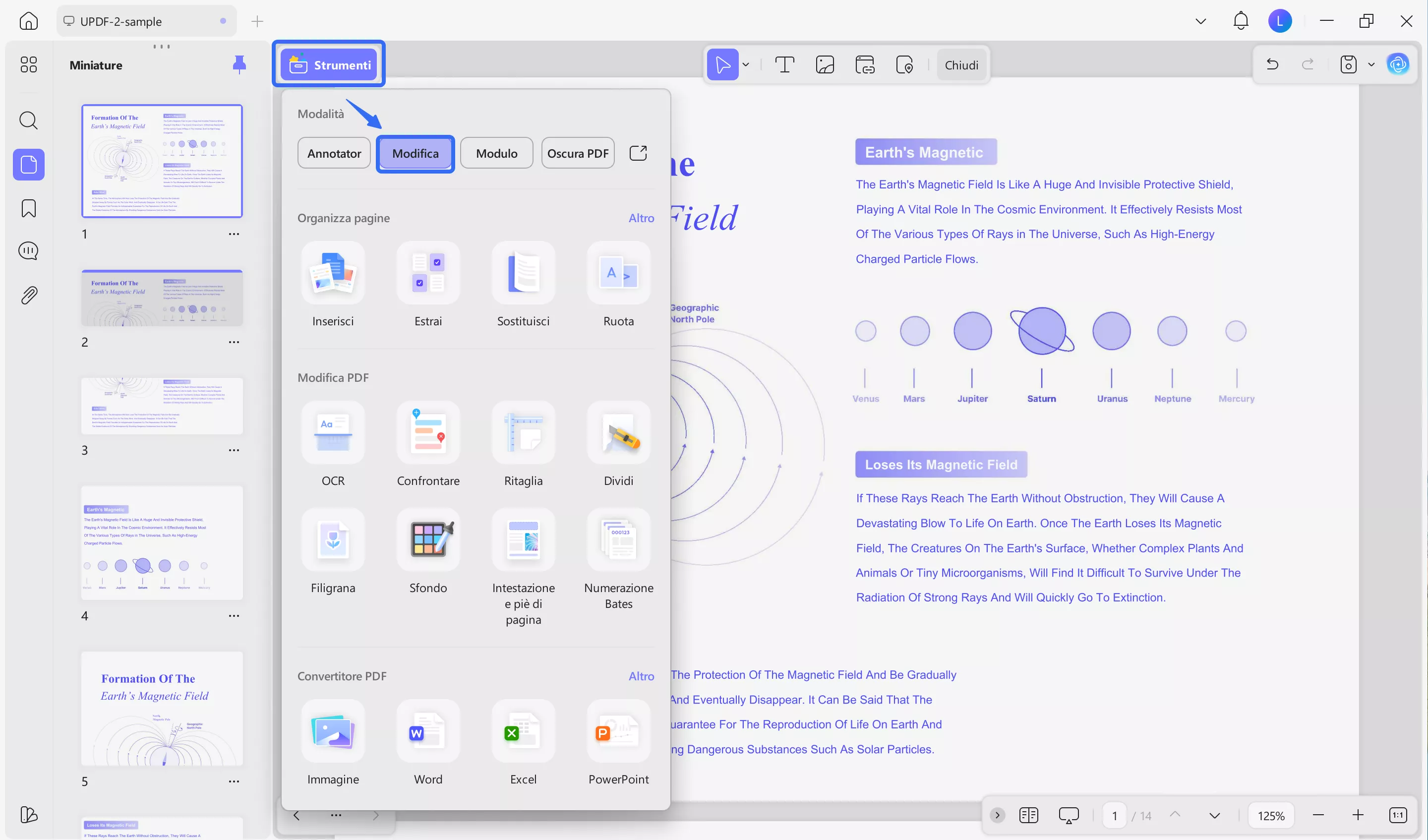Switch to Annotator mode

[334, 153]
